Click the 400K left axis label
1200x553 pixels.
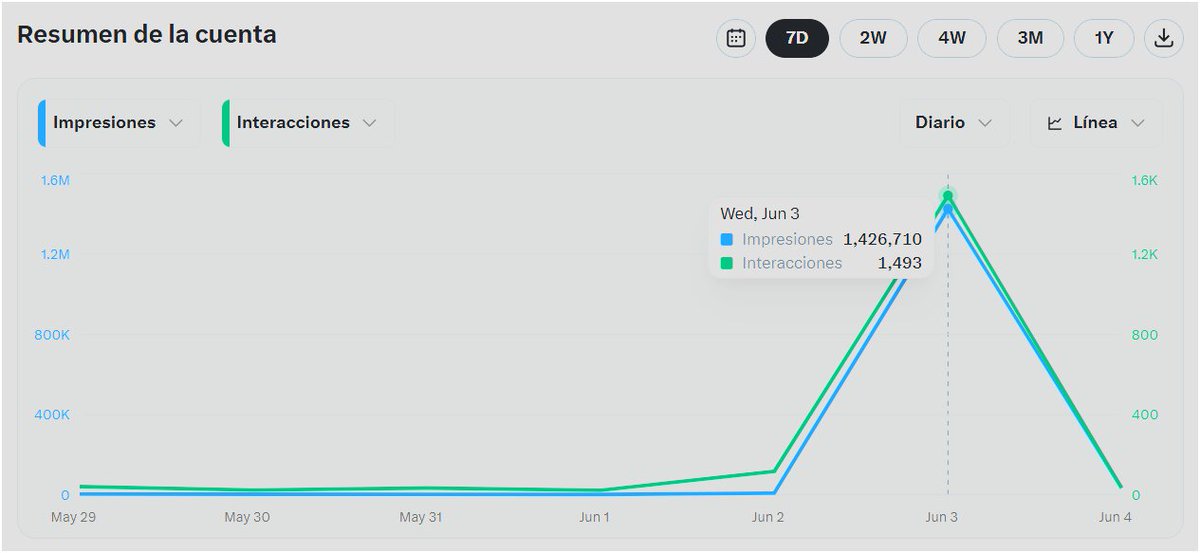[x=52, y=415]
